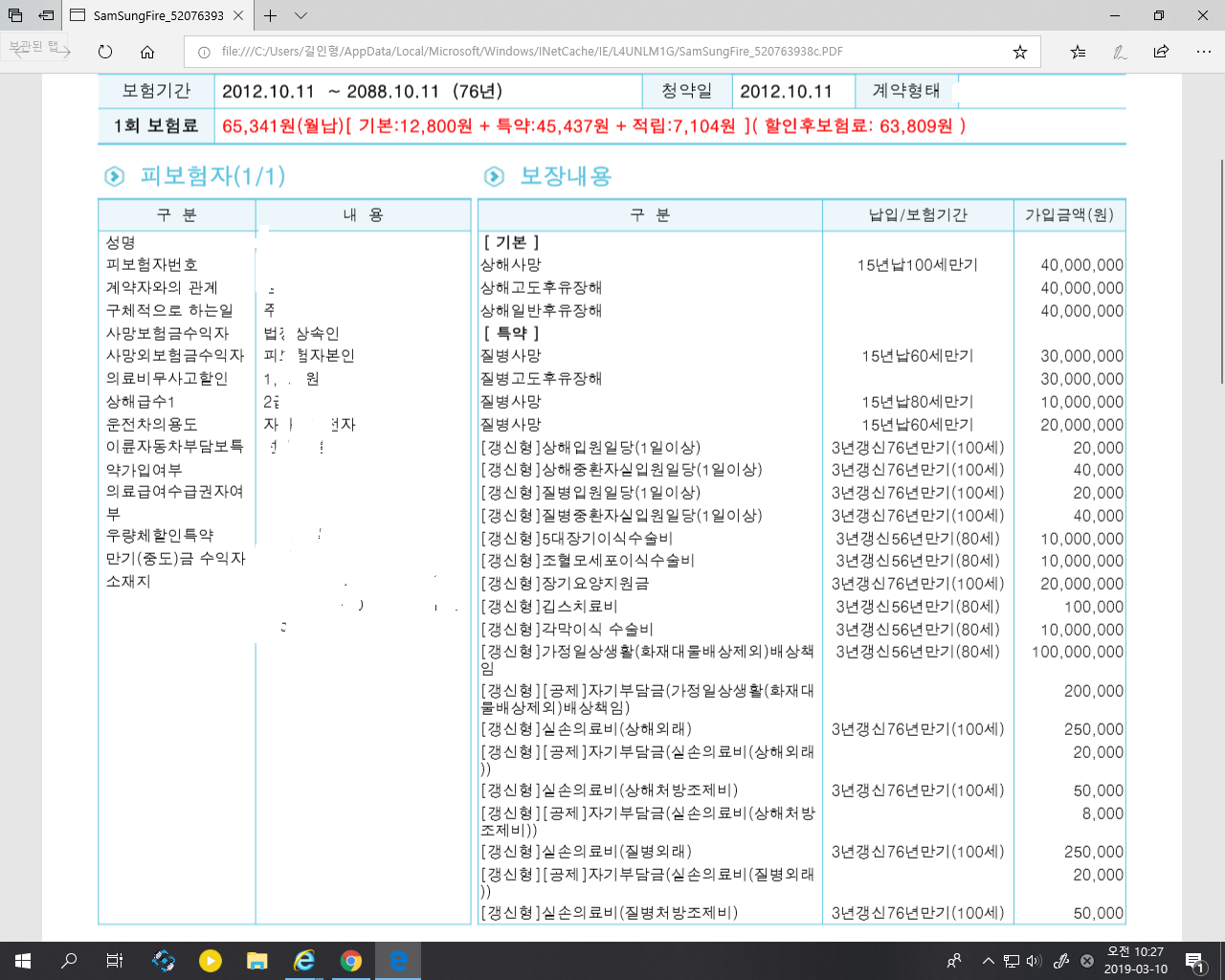
Task: Select 15년납100세만기 period cell
Action: pos(917,265)
